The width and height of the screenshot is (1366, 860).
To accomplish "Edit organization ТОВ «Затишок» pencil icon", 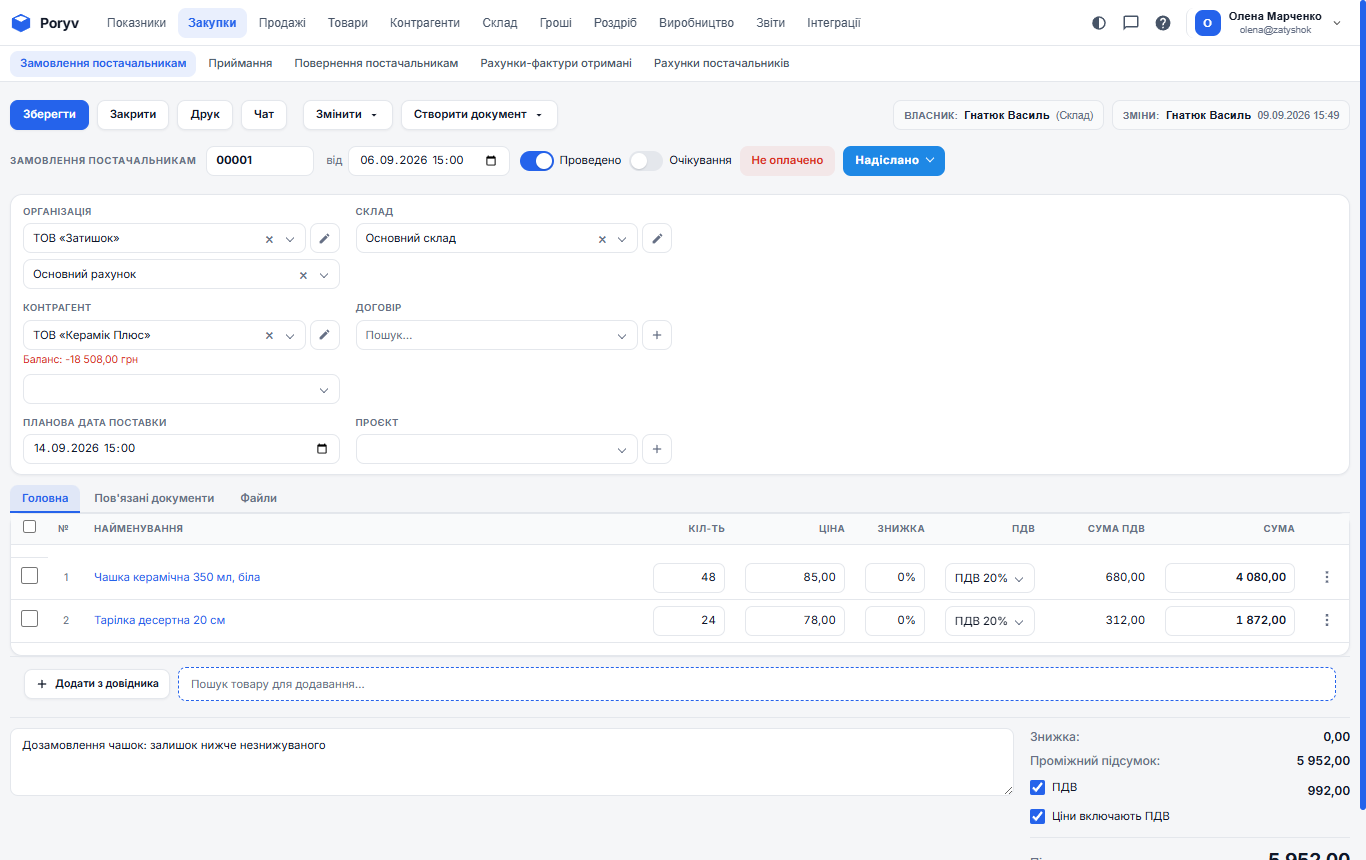I will point(324,239).
